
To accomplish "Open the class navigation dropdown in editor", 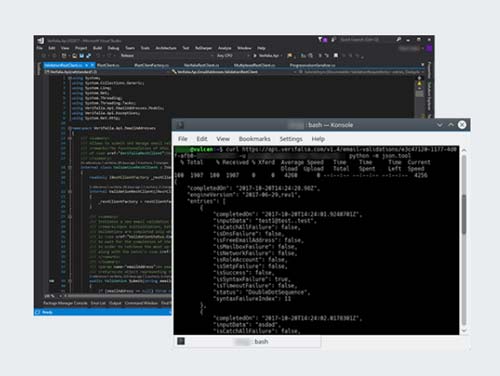I will (234, 72).
